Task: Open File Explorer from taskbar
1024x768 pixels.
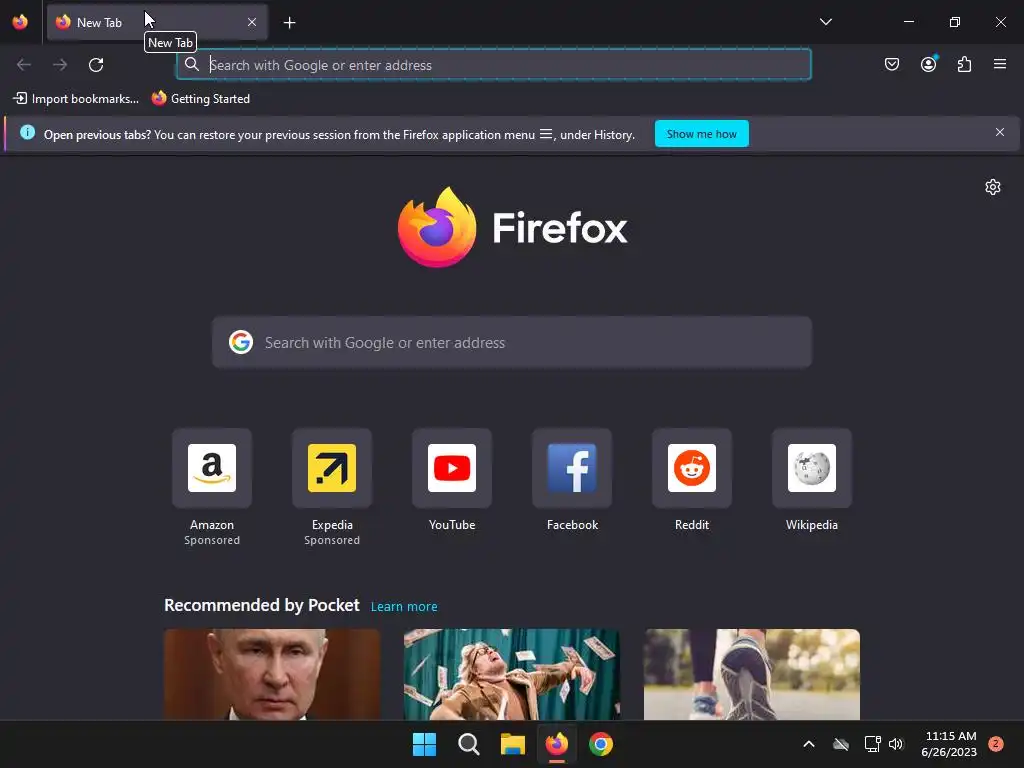Action: [x=513, y=744]
